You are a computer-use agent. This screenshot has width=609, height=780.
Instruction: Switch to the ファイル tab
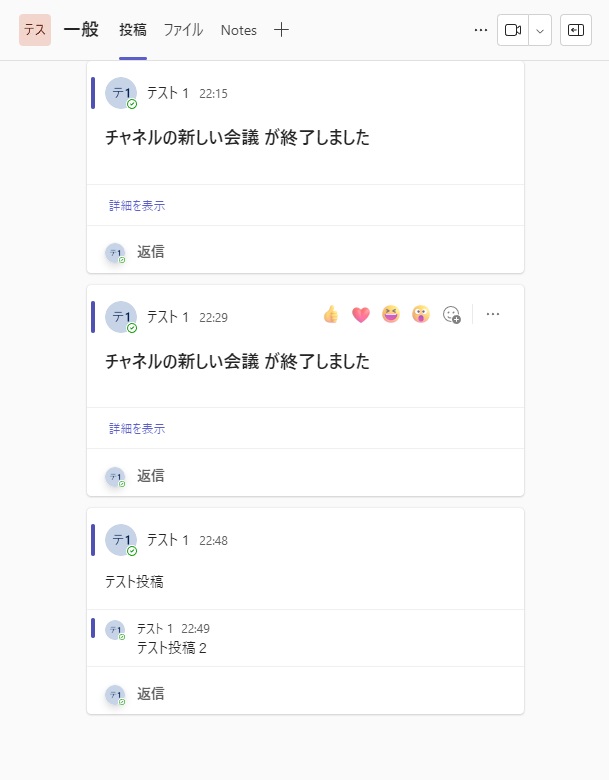coord(183,30)
